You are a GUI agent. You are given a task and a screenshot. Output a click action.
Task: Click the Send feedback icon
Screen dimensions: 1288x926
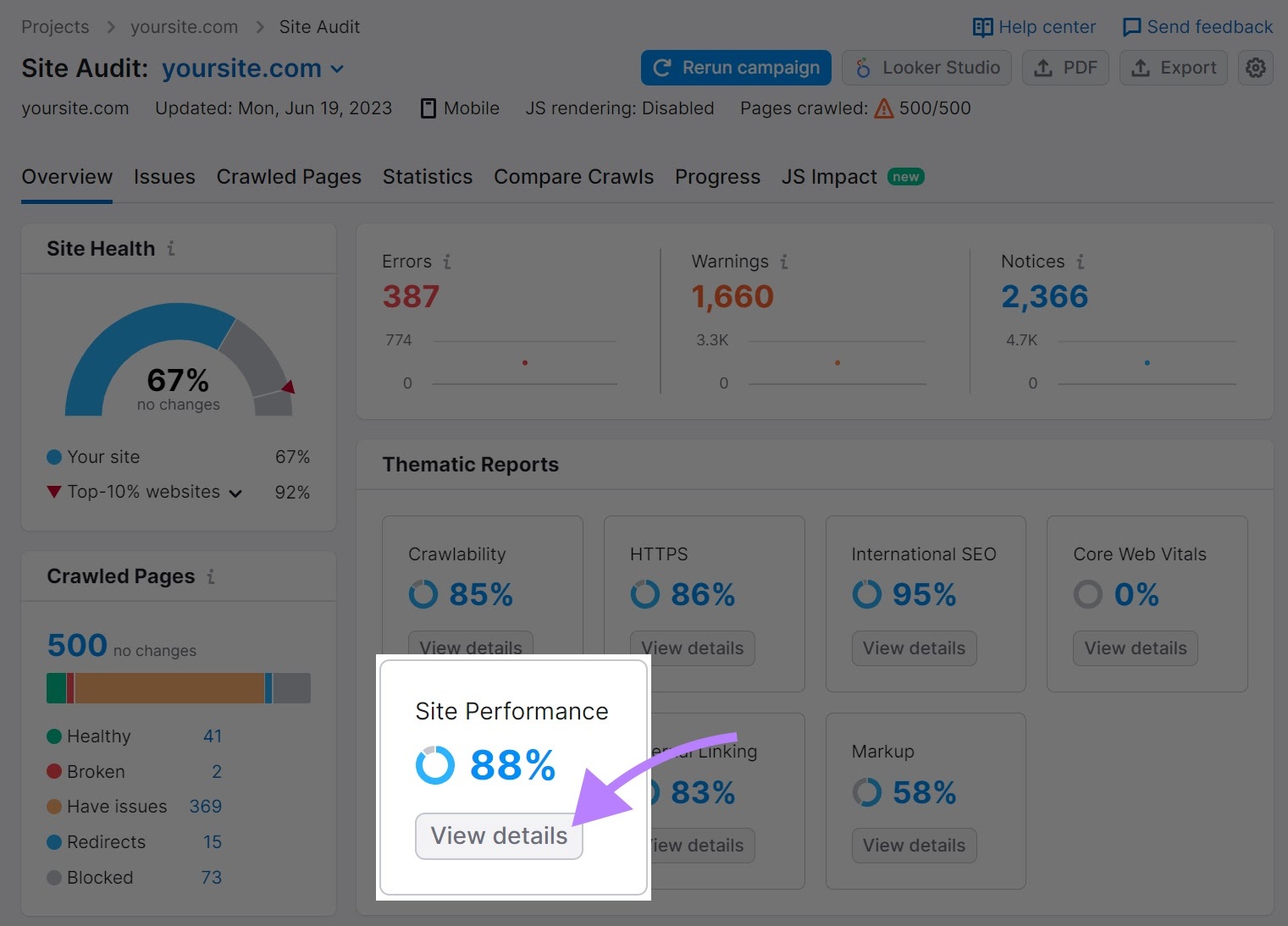[x=1132, y=26]
